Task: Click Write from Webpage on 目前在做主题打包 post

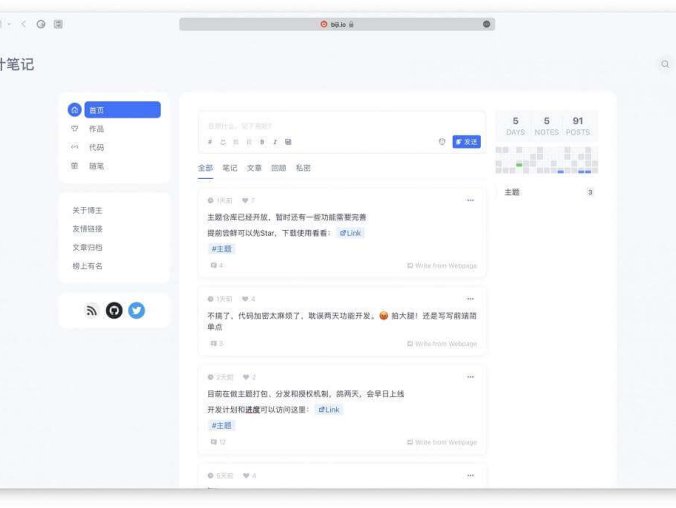Action: click(x=442, y=442)
